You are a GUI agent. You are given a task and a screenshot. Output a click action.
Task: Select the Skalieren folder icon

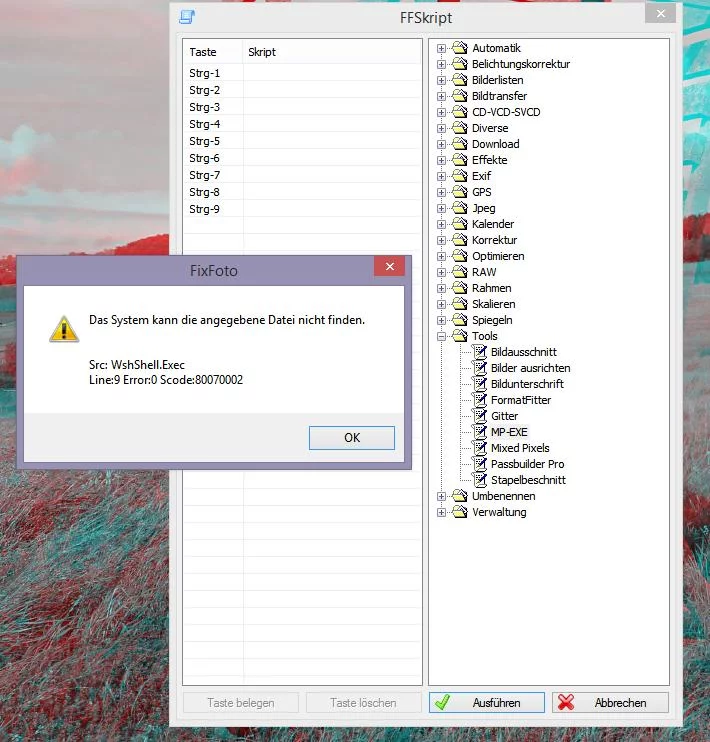point(460,304)
